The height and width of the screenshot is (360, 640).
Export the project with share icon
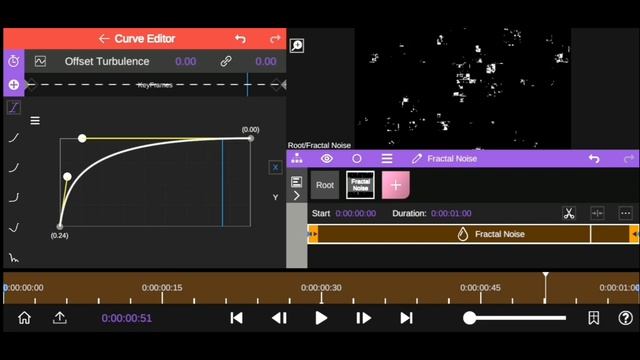[60, 318]
